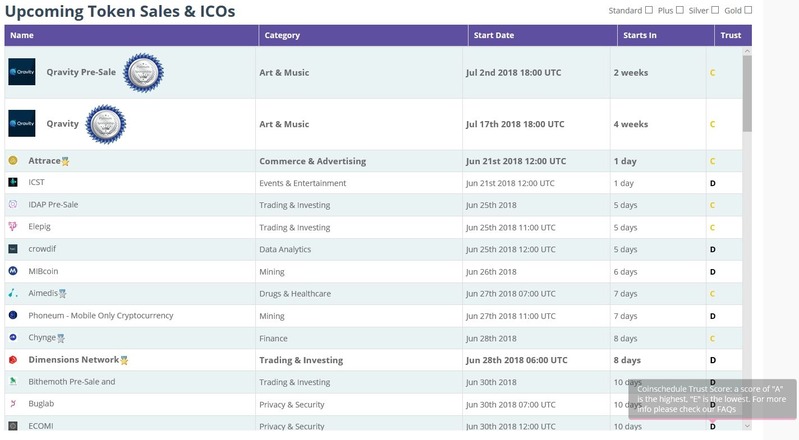Enable the Standard filter checkbox

(649, 10)
